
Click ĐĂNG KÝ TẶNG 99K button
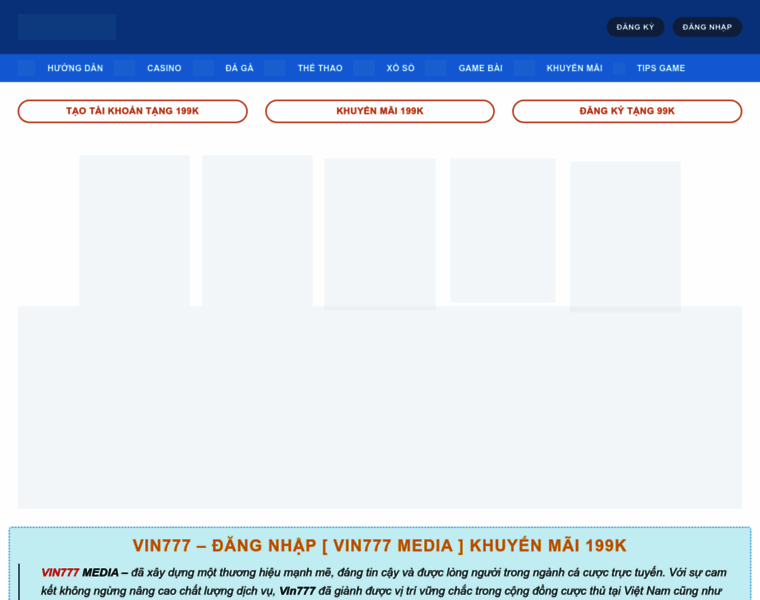coord(627,111)
